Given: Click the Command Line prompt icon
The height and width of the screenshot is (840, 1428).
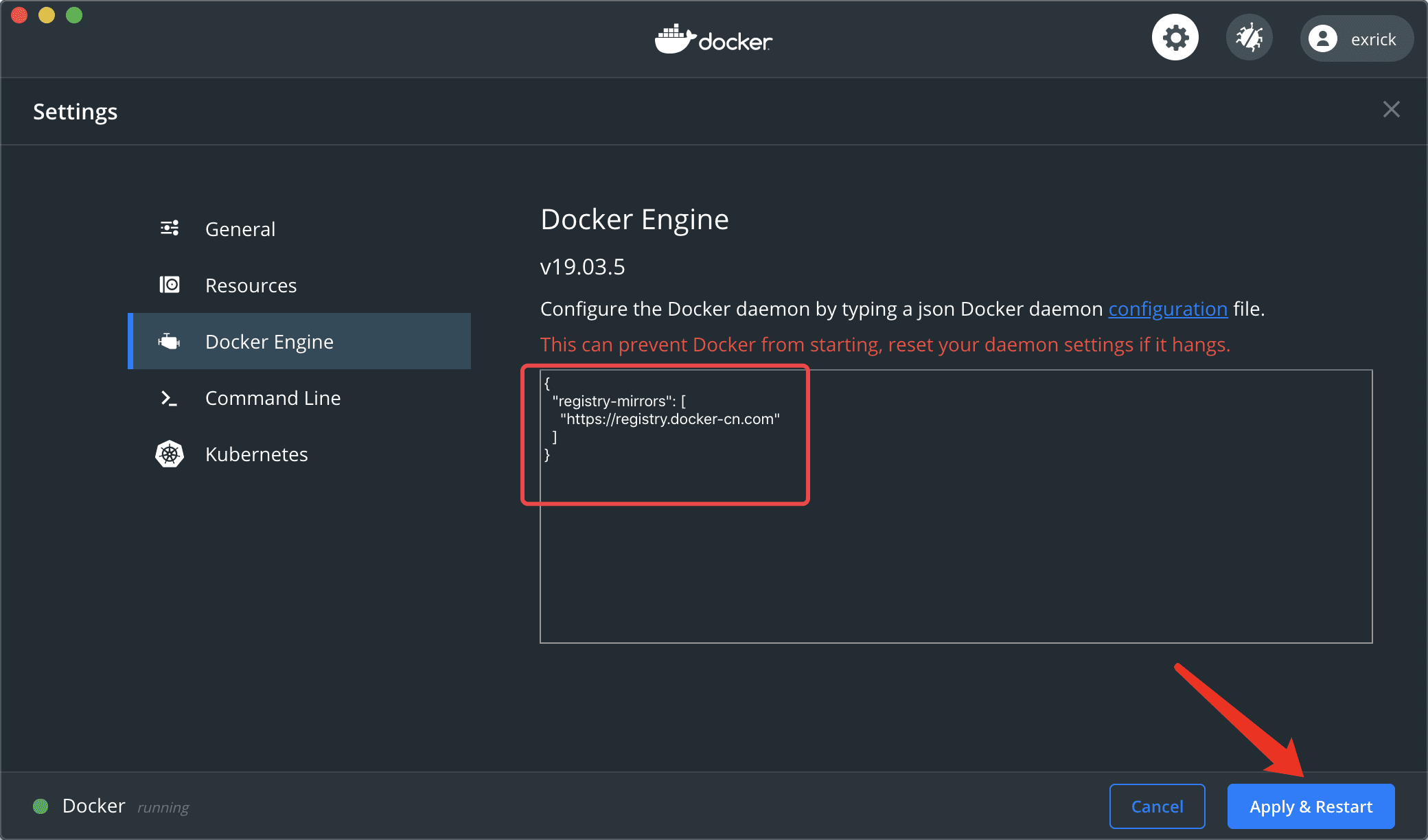Looking at the screenshot, I should pyautogui.click(x=169, y=398).
